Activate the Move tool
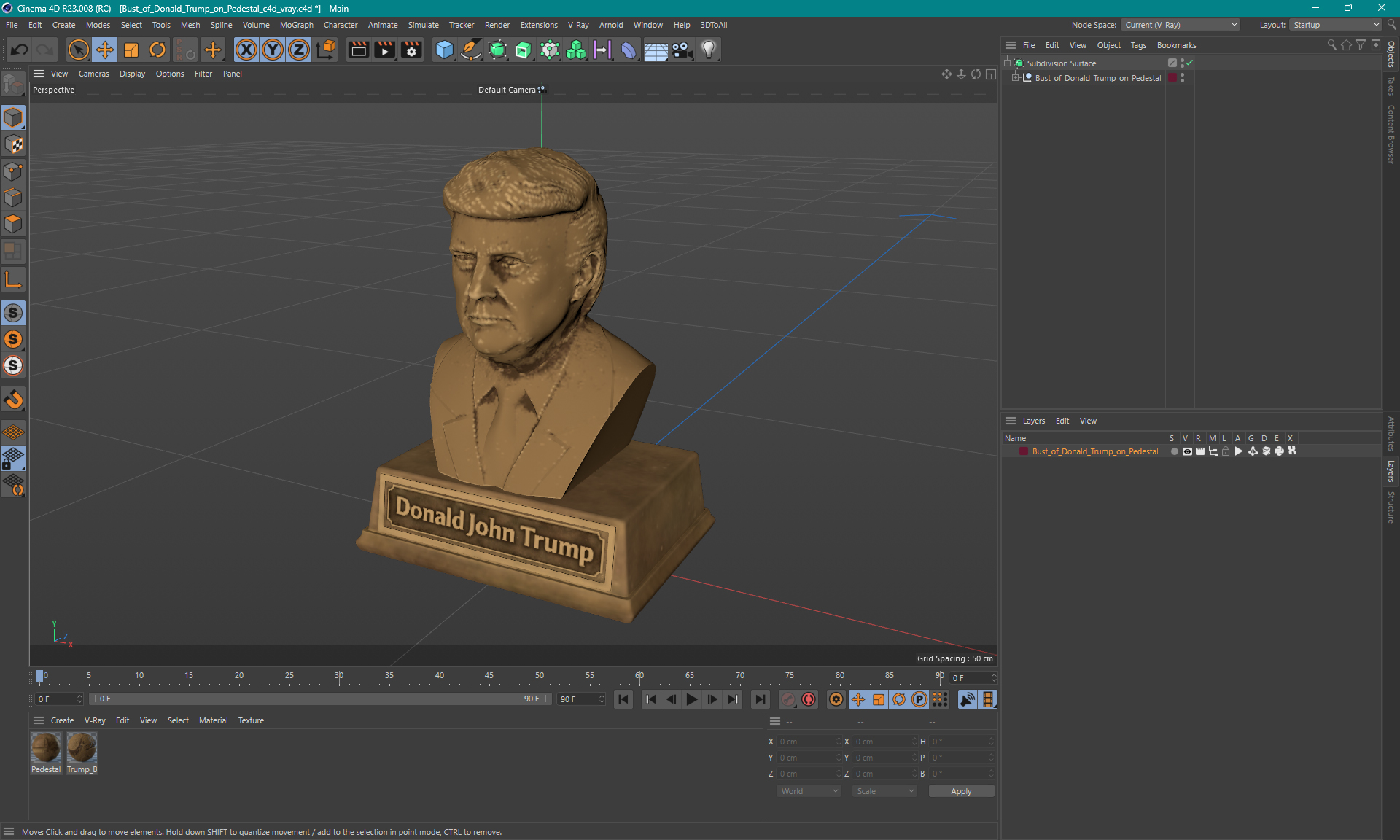 [x=105, y=50]
